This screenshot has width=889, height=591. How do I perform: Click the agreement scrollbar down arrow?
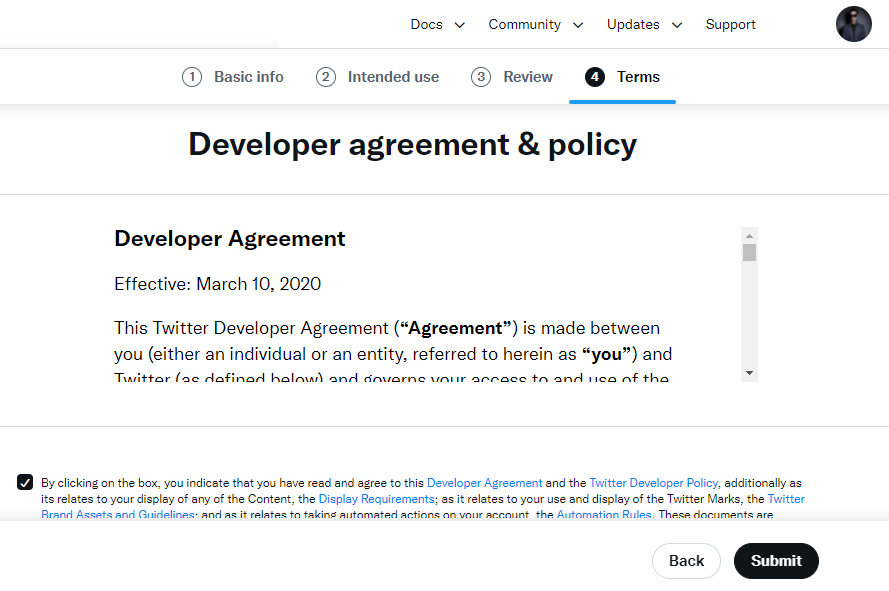[x=750, y=373]
